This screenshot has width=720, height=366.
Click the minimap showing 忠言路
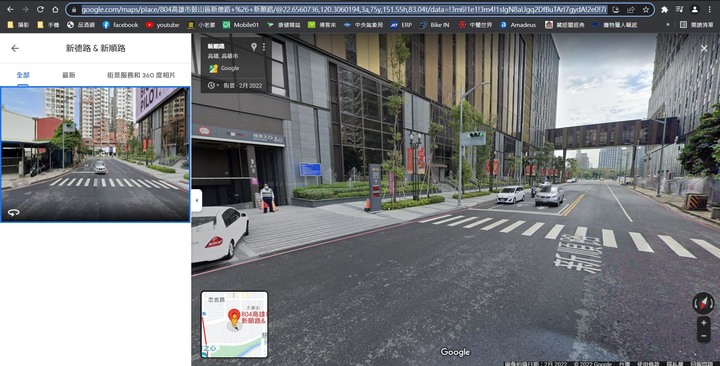pyautogui.click(x=234, y=324)
